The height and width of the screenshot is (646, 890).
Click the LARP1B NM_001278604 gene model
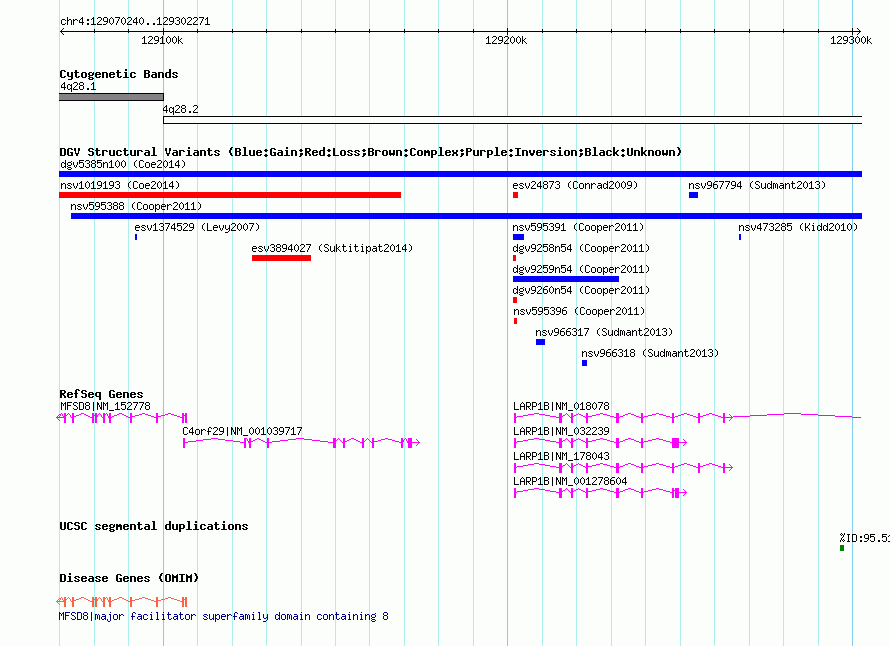601,493
